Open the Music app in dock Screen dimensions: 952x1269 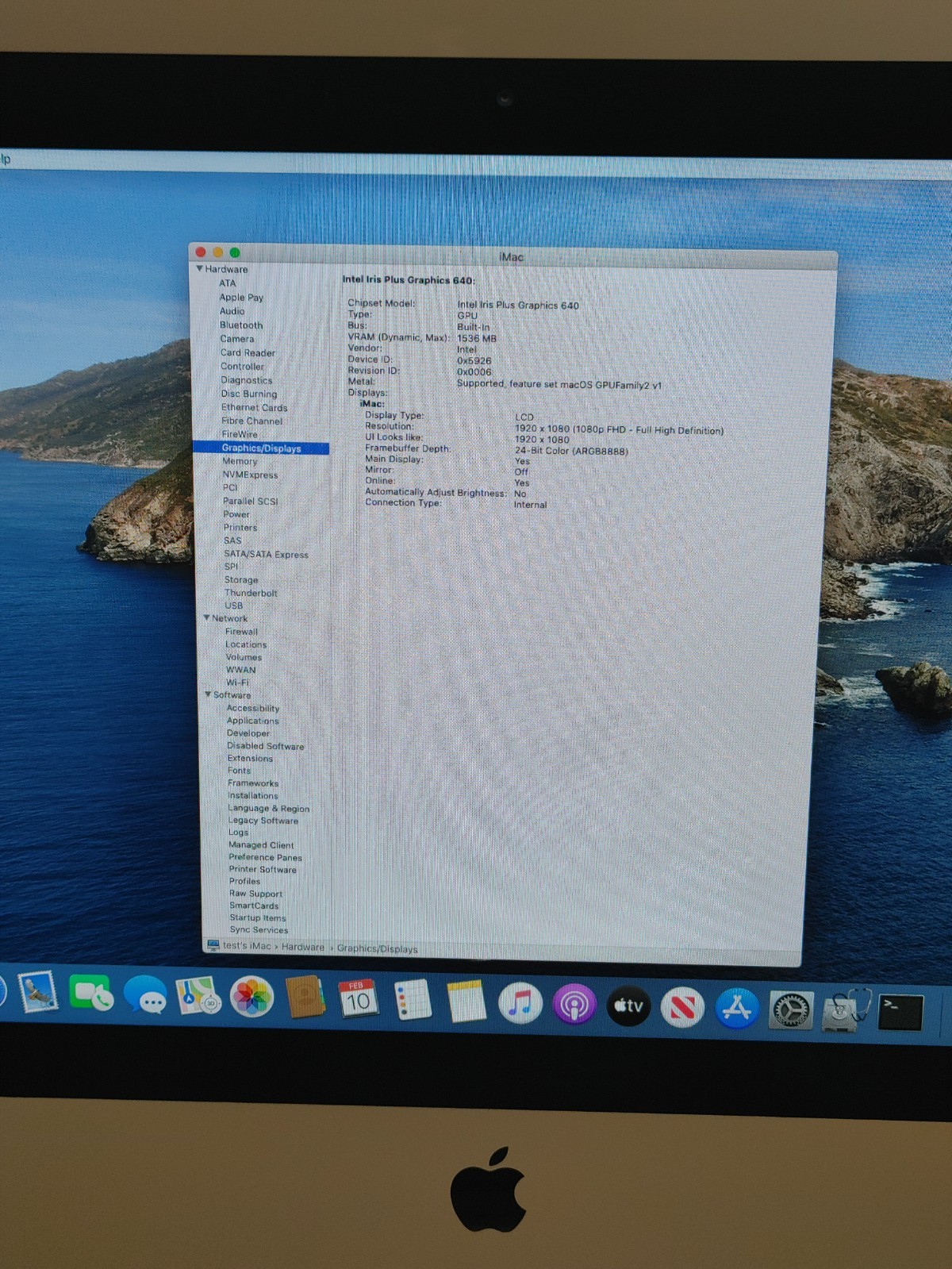point(520,1003)
